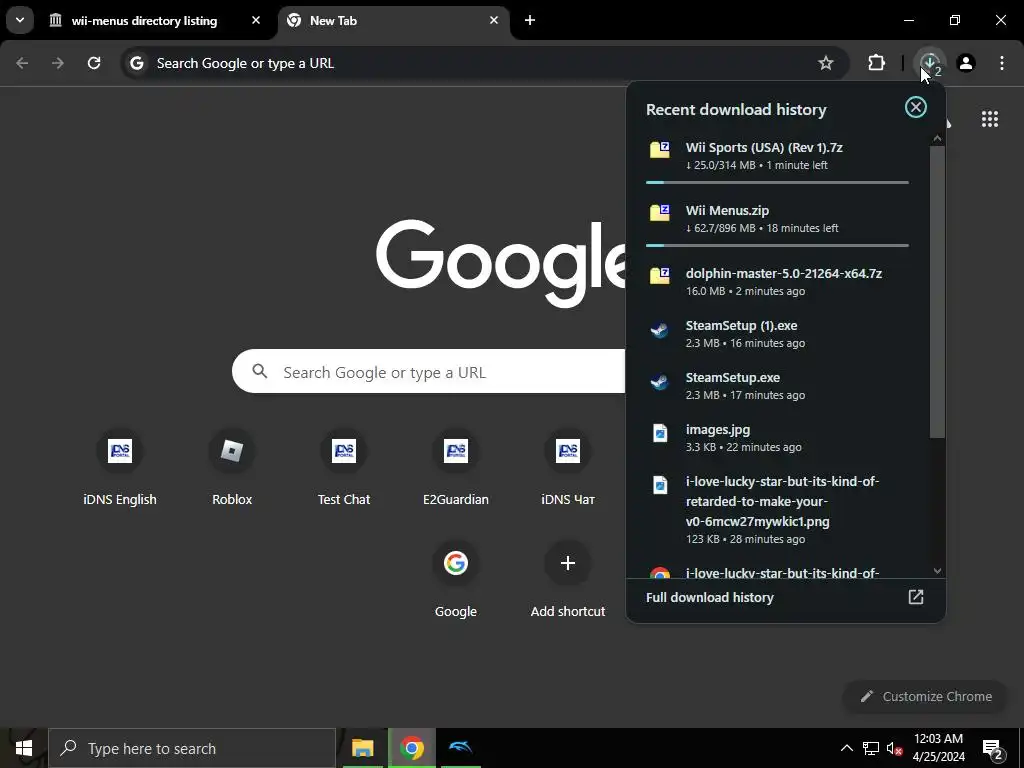Click the SteamSetup.exe filename

pos(733,377)
